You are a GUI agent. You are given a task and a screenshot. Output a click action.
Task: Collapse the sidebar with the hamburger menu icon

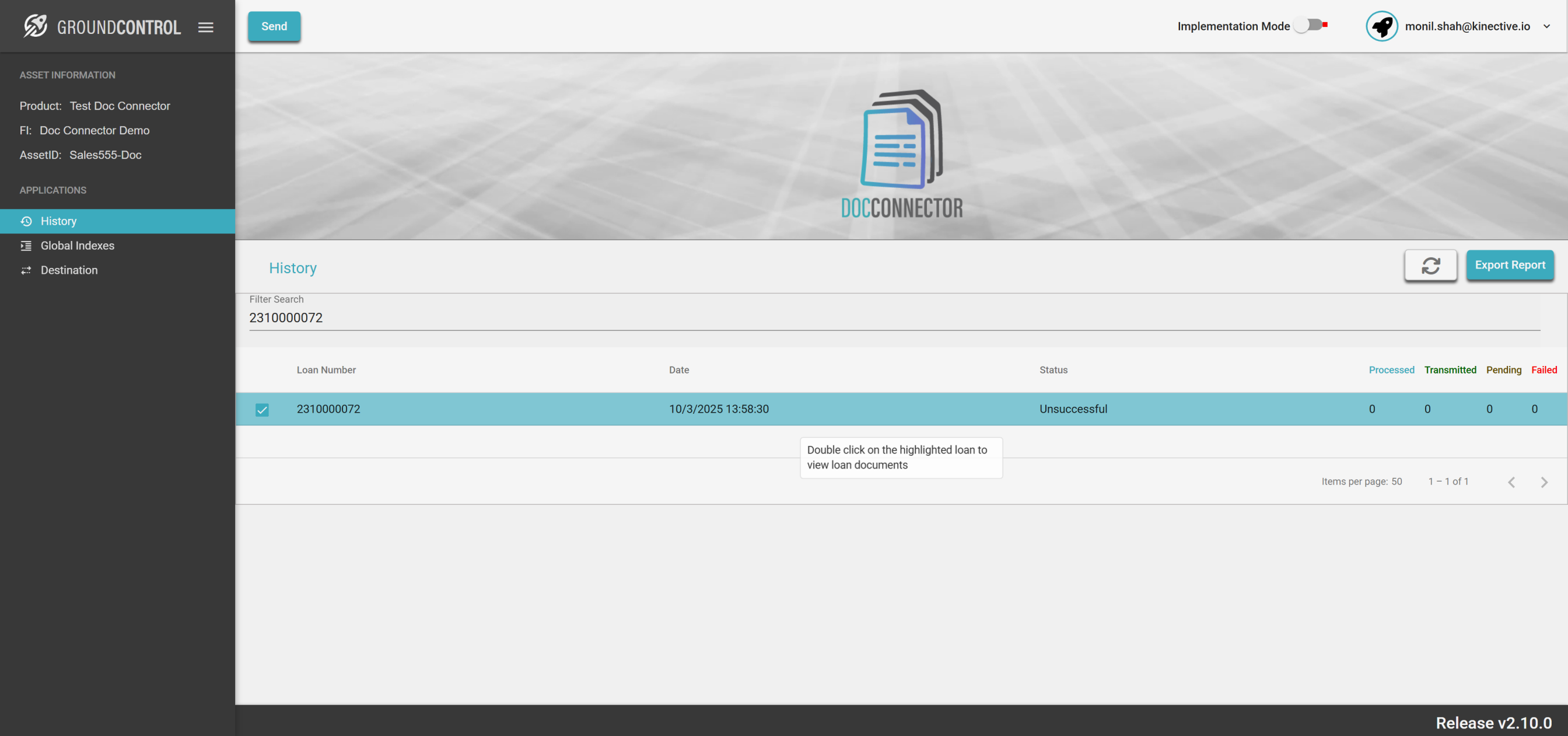[x=206, y=27]
